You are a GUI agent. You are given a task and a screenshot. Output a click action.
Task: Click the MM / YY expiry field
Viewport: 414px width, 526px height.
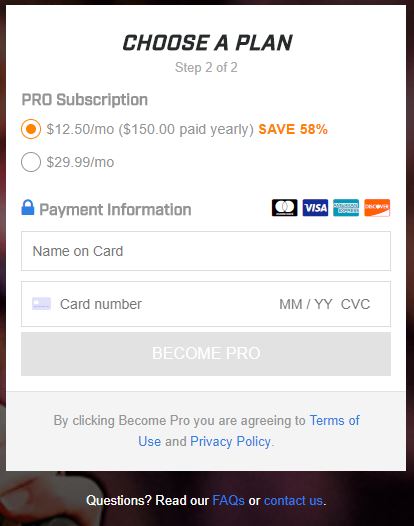point(306,304)
